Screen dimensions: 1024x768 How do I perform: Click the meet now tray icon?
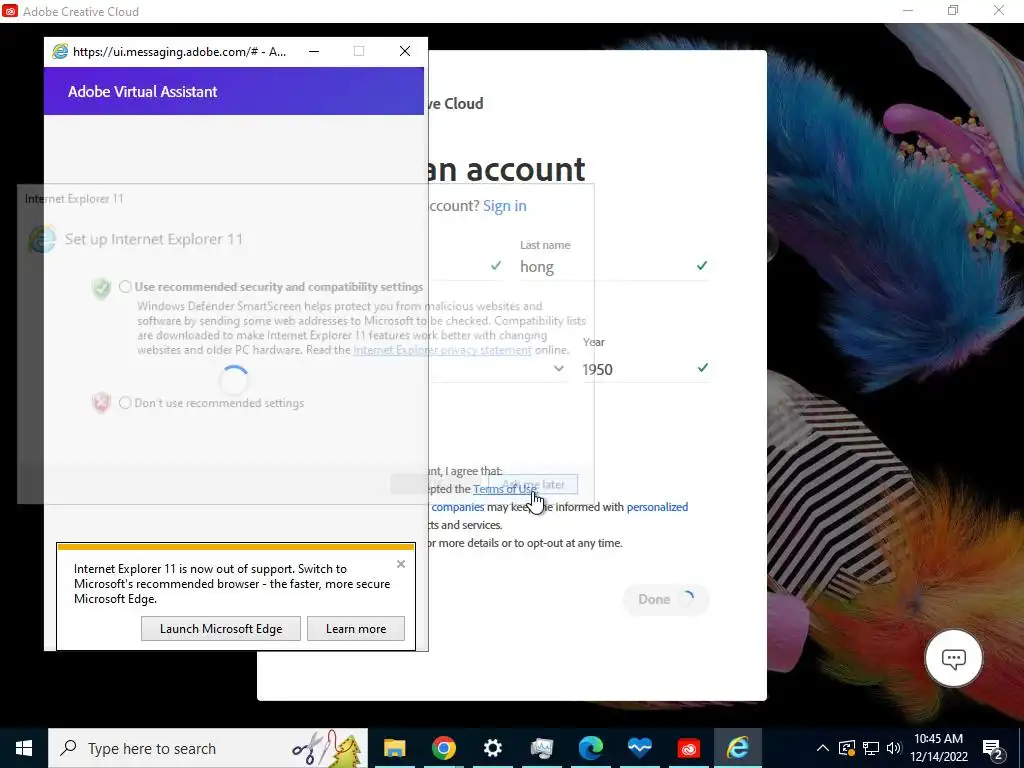(x=847, y=748)
